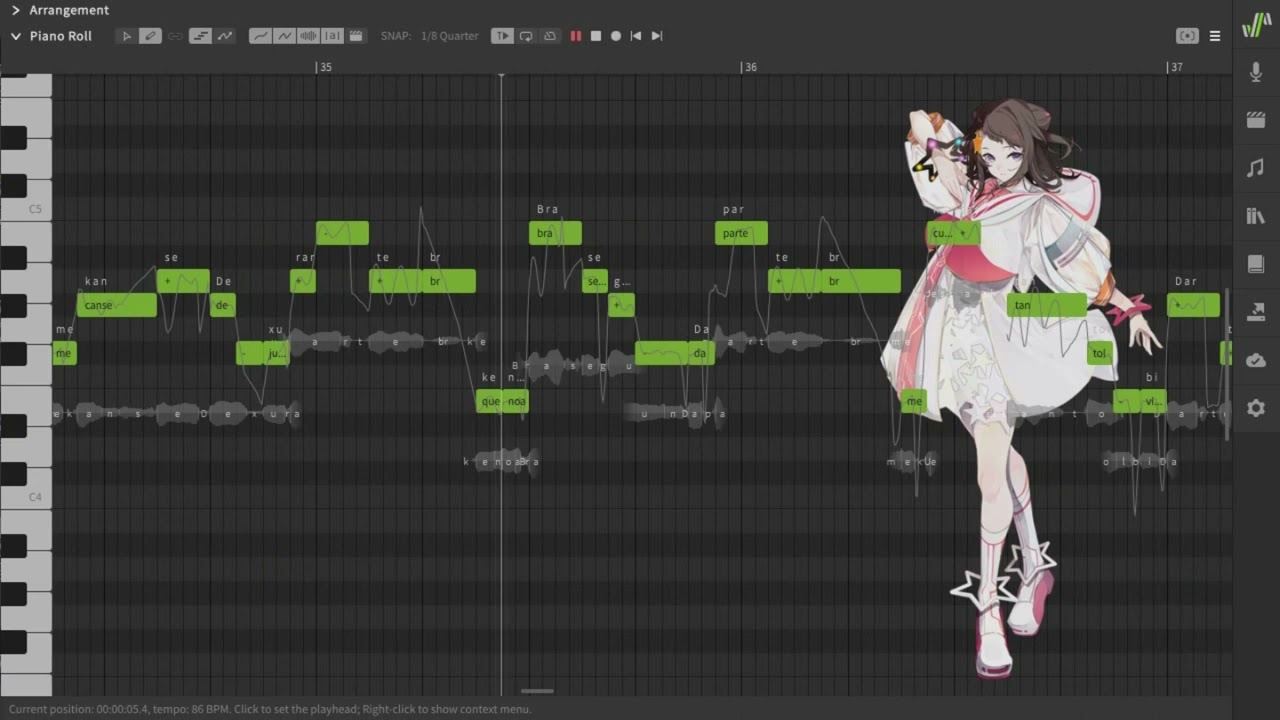Select the green note labeled 'tan'
The width and height of the screenshot is (1280, 720).
pos(1047,305)
